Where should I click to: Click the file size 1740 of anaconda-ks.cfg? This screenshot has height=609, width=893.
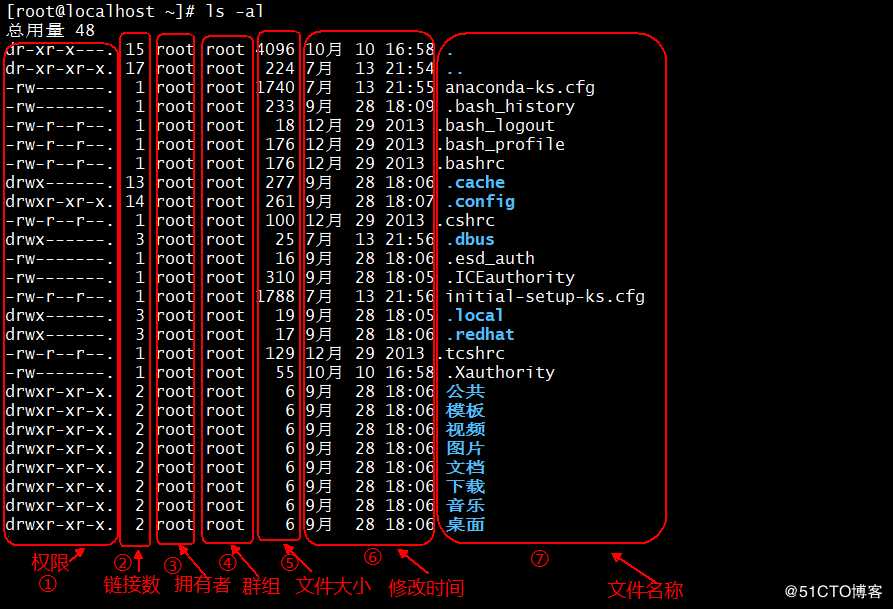pyautogui.click(x=275, y=88)
